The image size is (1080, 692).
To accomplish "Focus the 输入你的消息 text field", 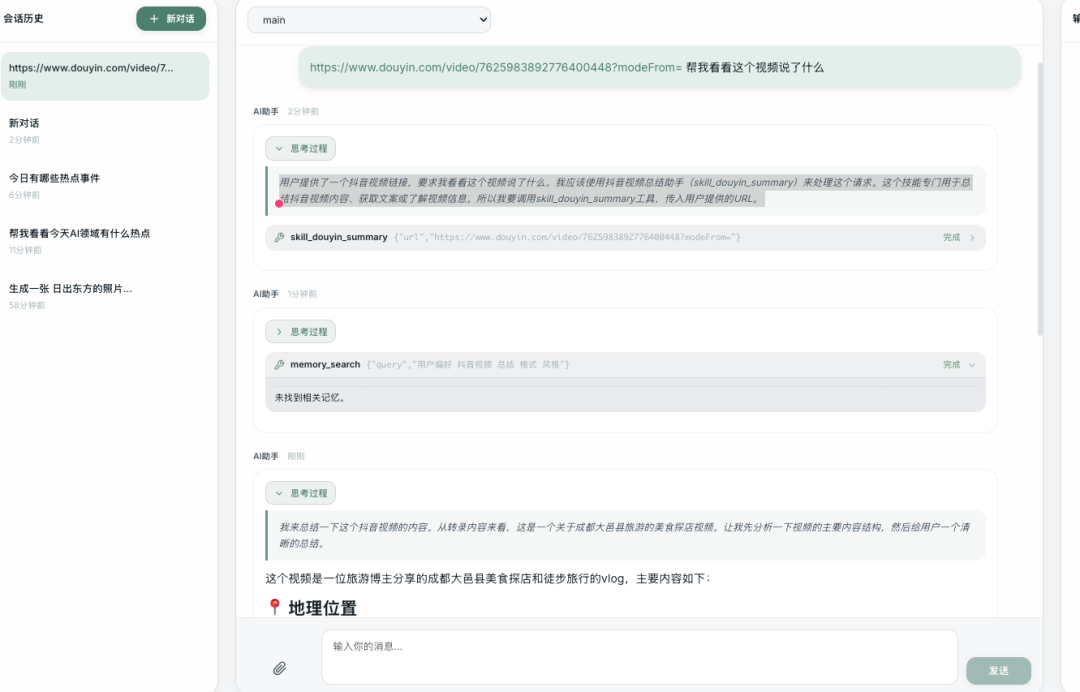I will (x=638, y=656).
